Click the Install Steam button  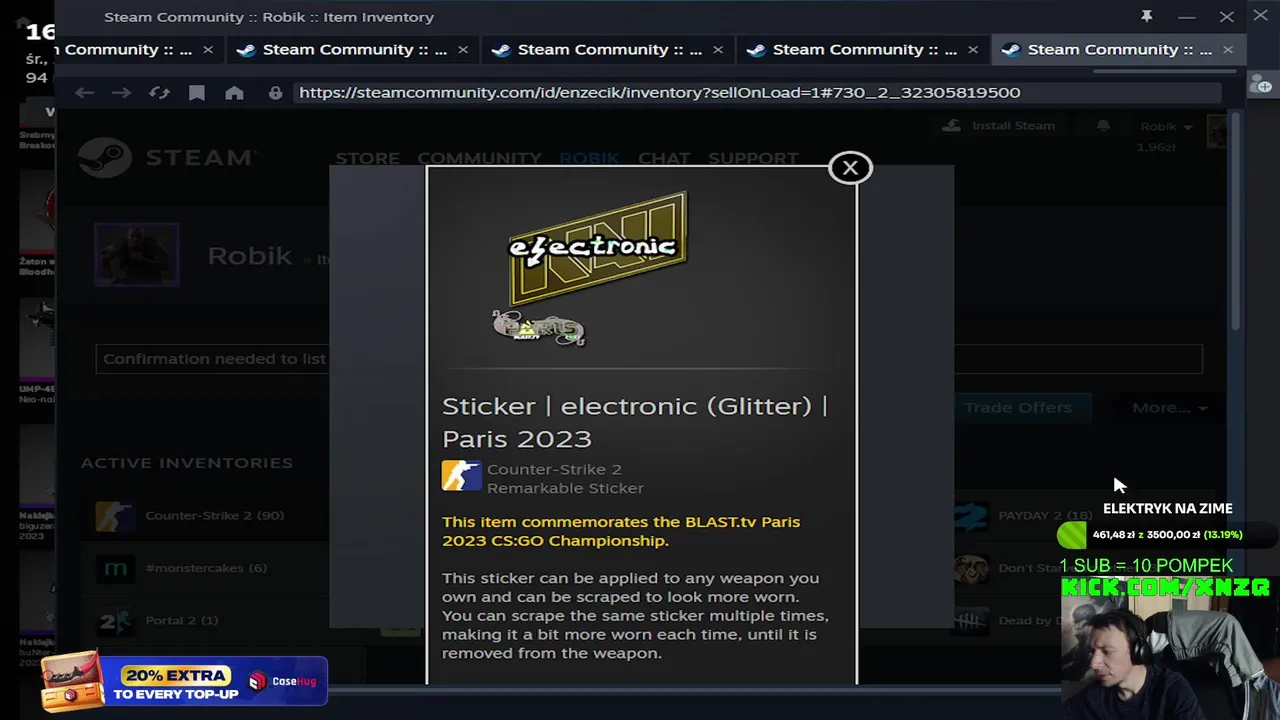1000,126
